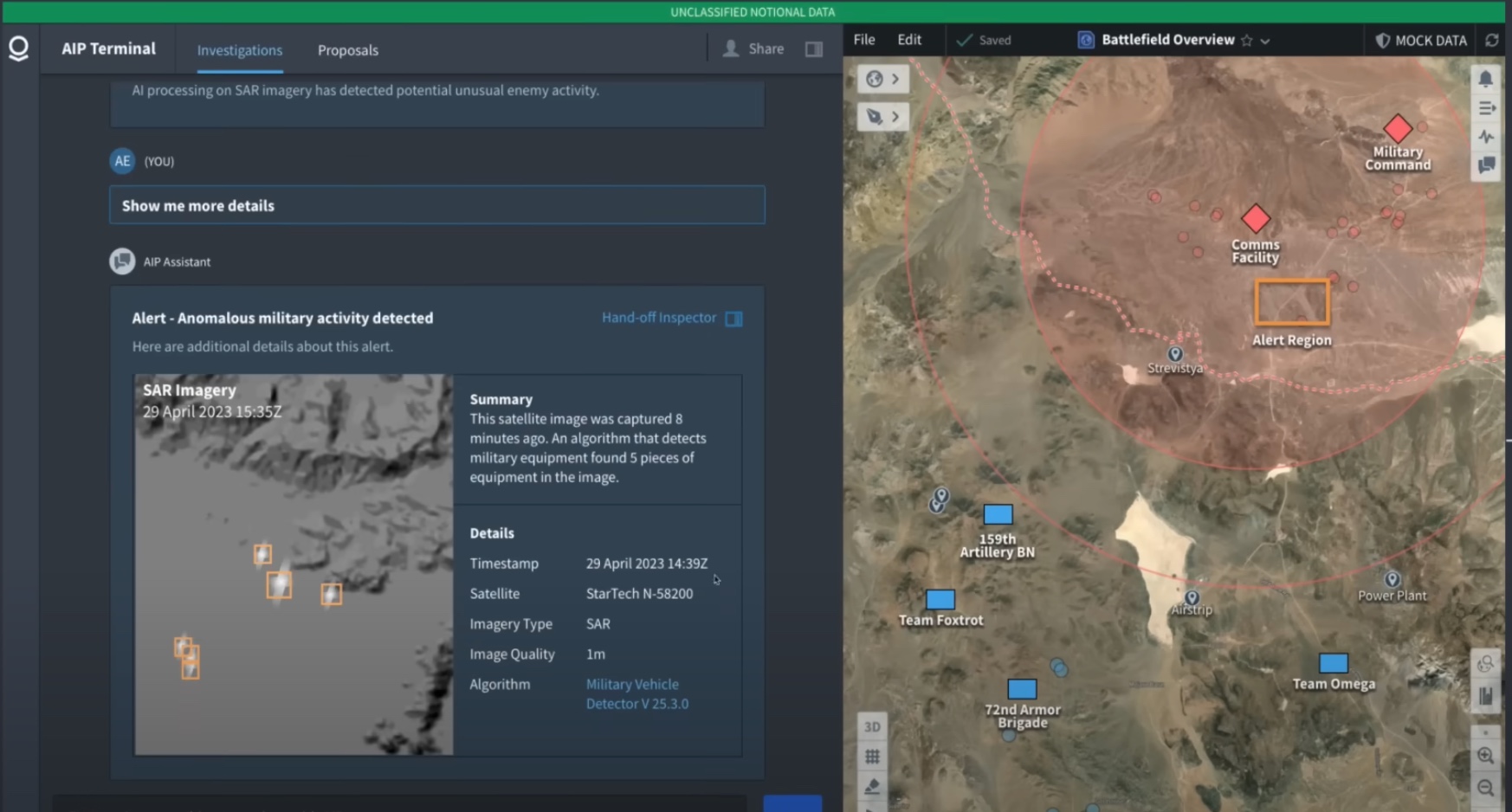Click the refresh icon beside MOCK DATA
The width and height of the screenshot is (1512, 812).
1491,41
